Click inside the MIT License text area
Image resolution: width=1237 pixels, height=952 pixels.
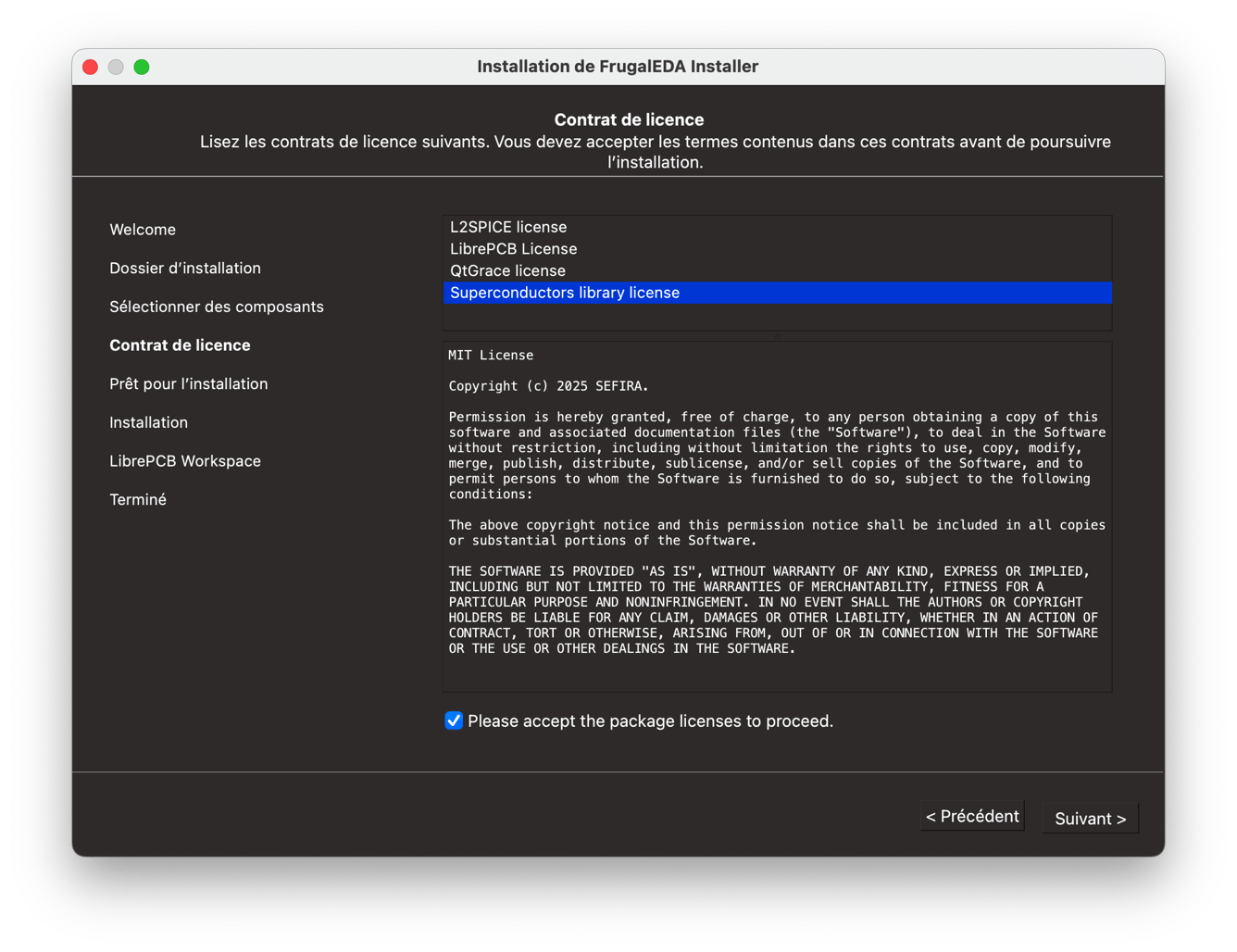click(776, 509)
